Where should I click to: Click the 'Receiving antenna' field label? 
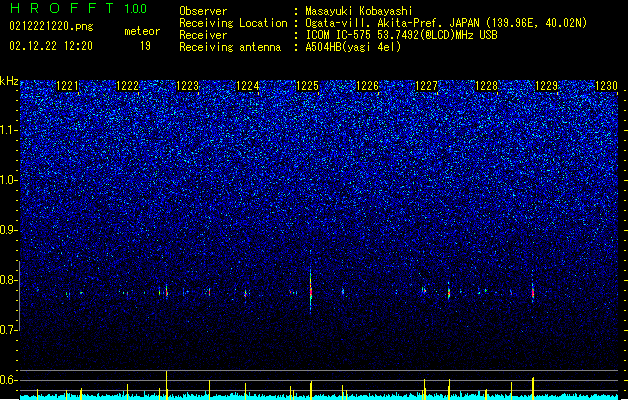pos(230,47)
